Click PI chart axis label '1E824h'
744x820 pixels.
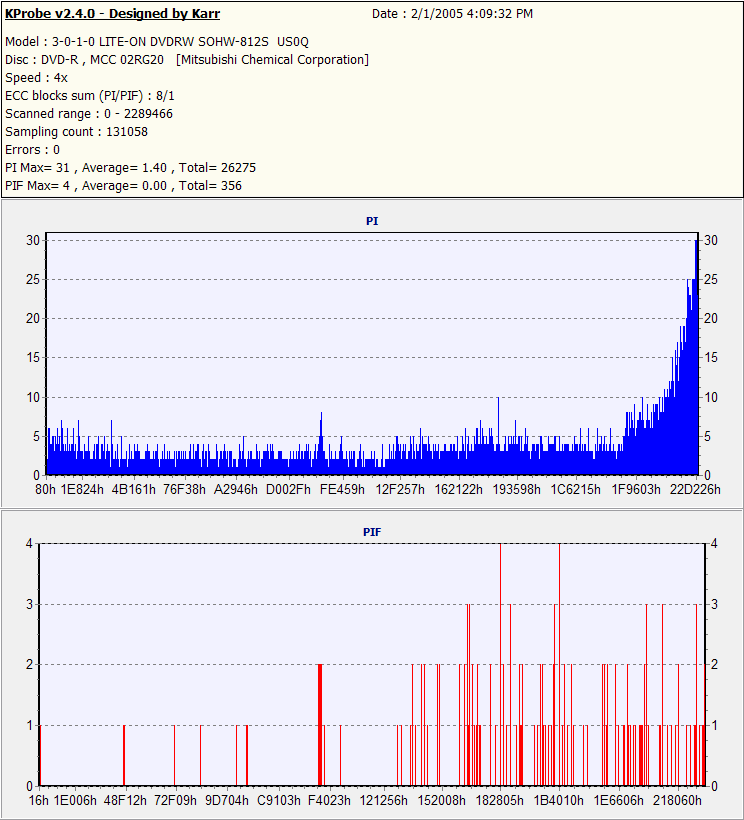(82, 489)
